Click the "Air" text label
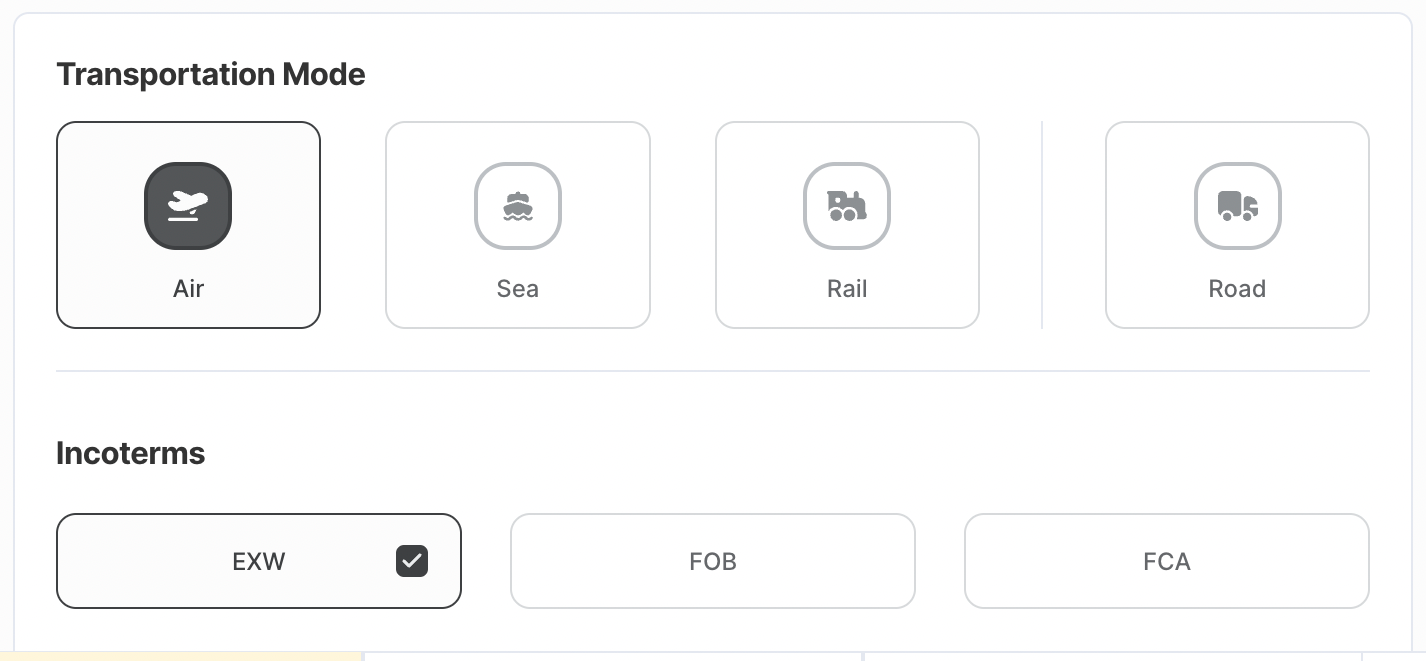Screen dimensions: 1426x661 (188, 289)
